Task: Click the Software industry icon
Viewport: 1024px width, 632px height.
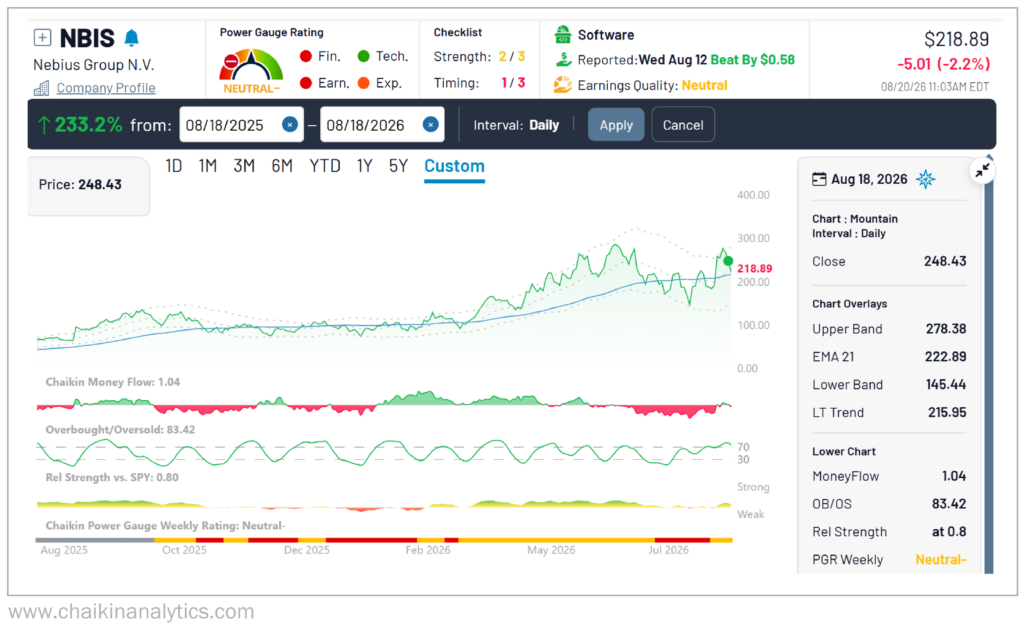Action: pos(562,34)
